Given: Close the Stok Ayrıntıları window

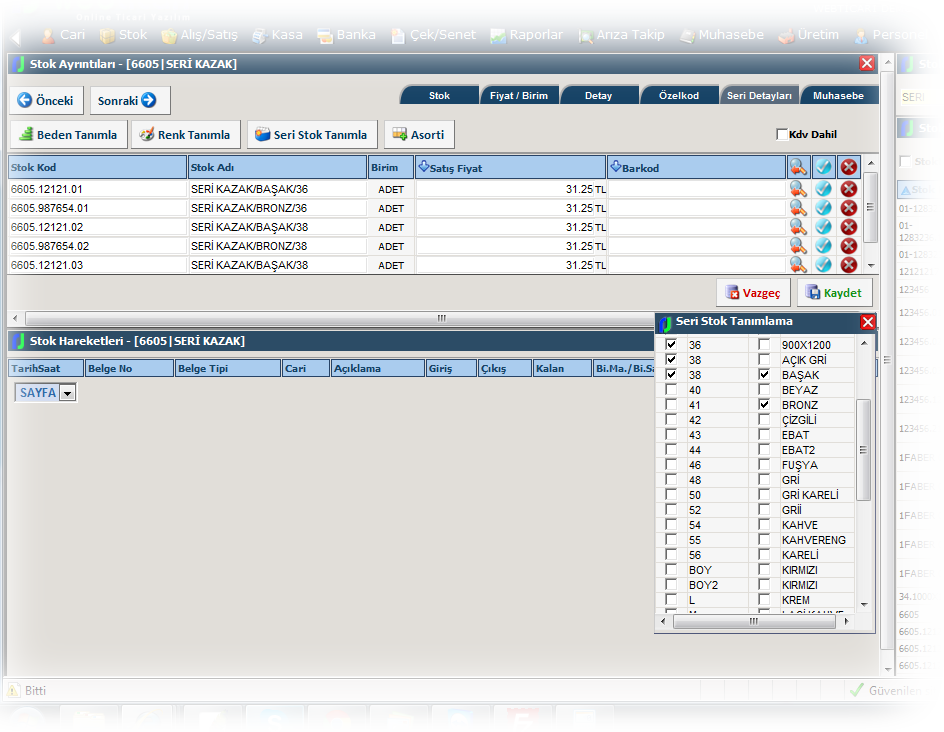Looking at the screenshot, I should click(x=867, y=63).
